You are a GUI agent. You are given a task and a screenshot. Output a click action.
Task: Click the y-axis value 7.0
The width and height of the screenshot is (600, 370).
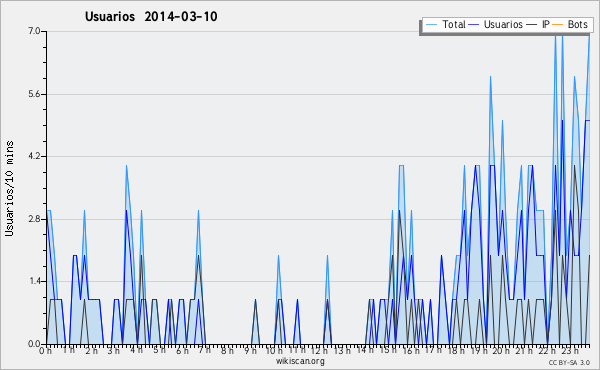click(x=34, y=31)
